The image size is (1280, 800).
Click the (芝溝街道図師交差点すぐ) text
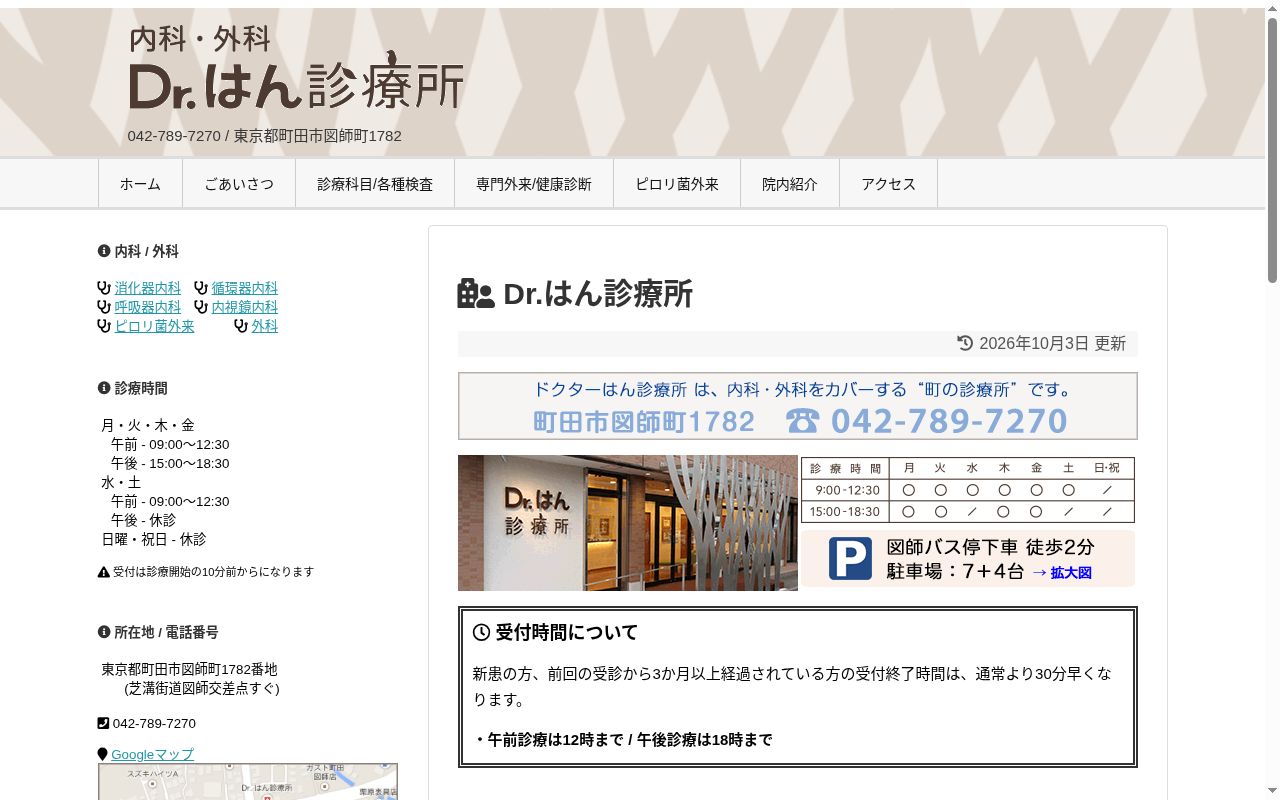pos(202,688)
